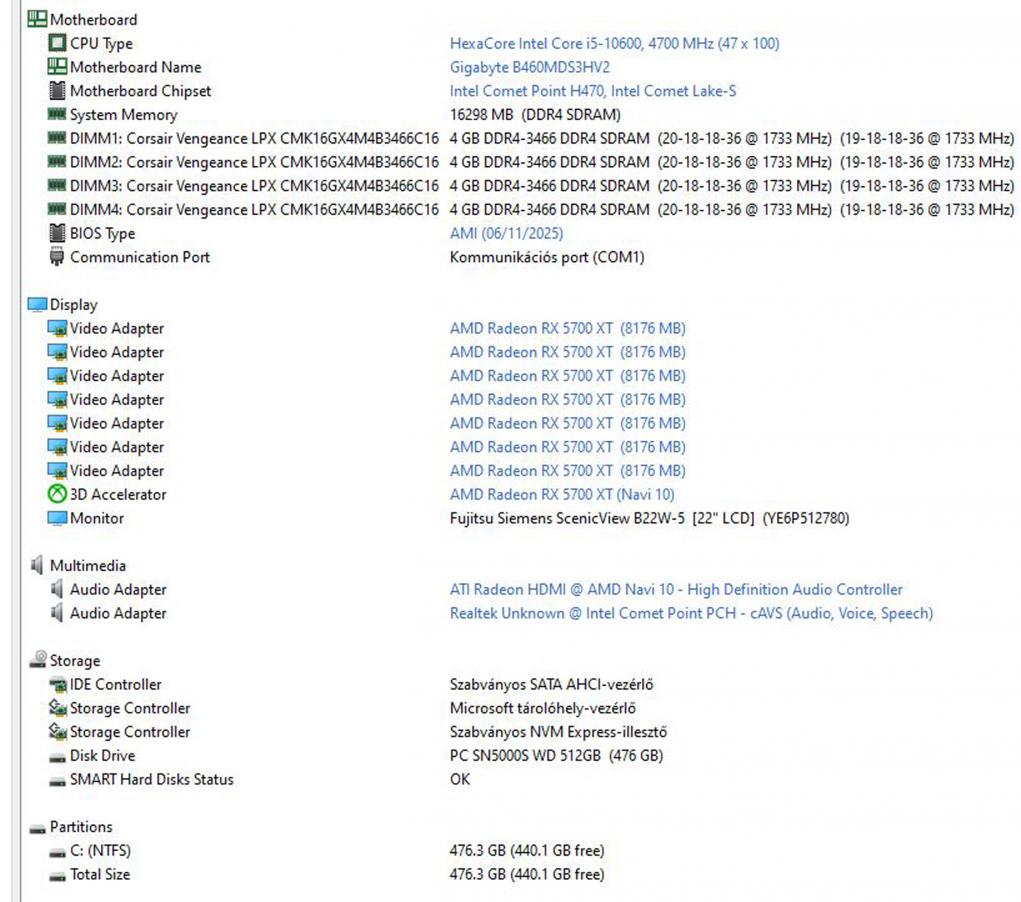
Task: Click the first AMD Radeon RX 5700 XT link
Action: coord(567,328)
